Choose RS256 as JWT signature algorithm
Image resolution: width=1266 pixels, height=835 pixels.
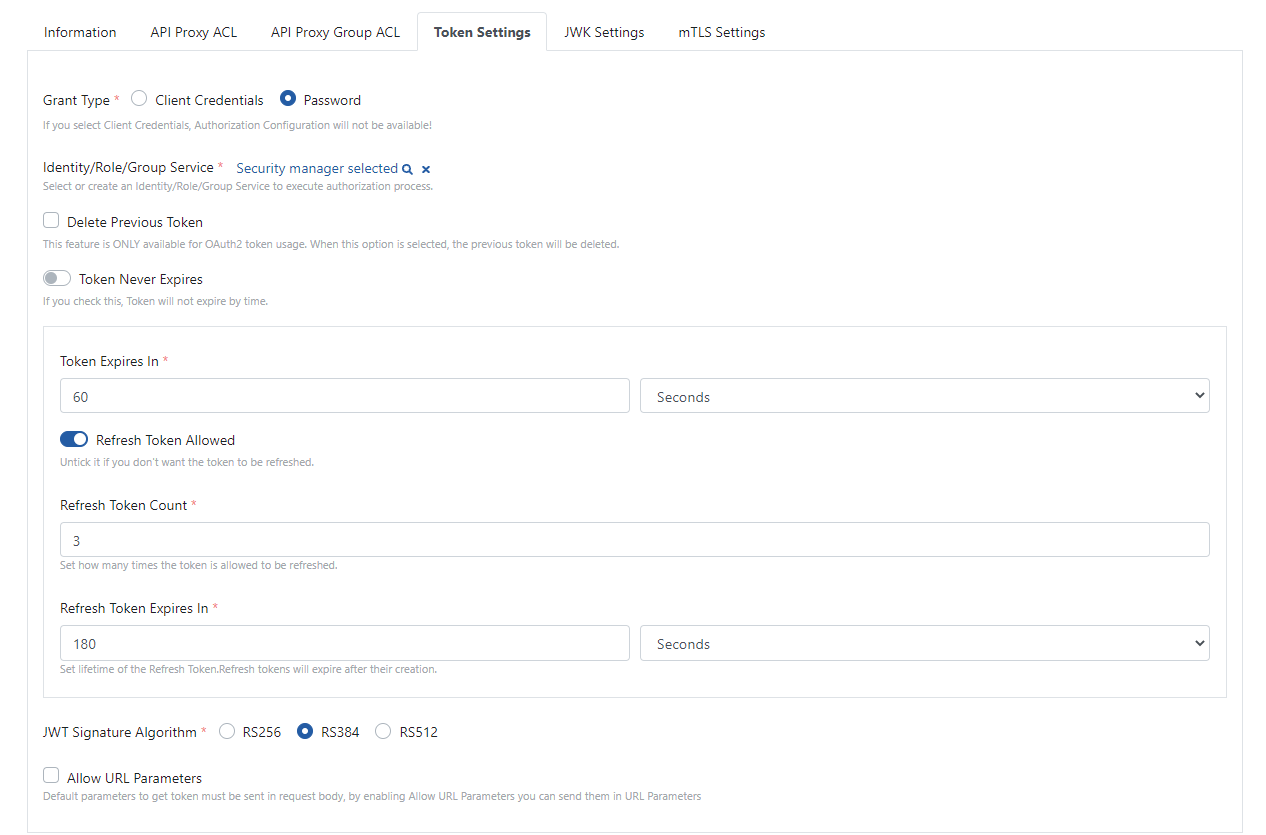pyautogui.click(x=227, y=732)
